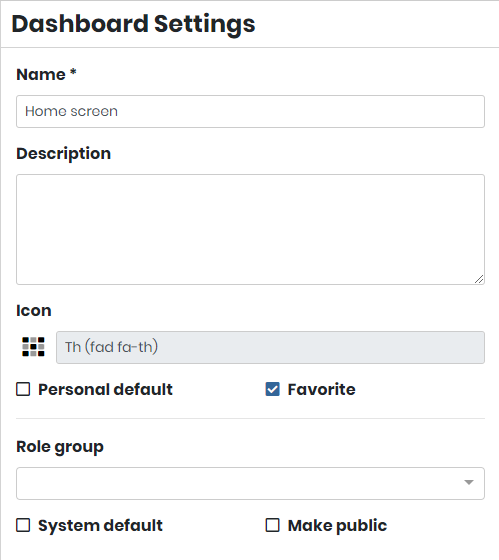This screenshot has height=560, width=499.
Task: Click the 'Personal default' label
Action: (105, 389)
